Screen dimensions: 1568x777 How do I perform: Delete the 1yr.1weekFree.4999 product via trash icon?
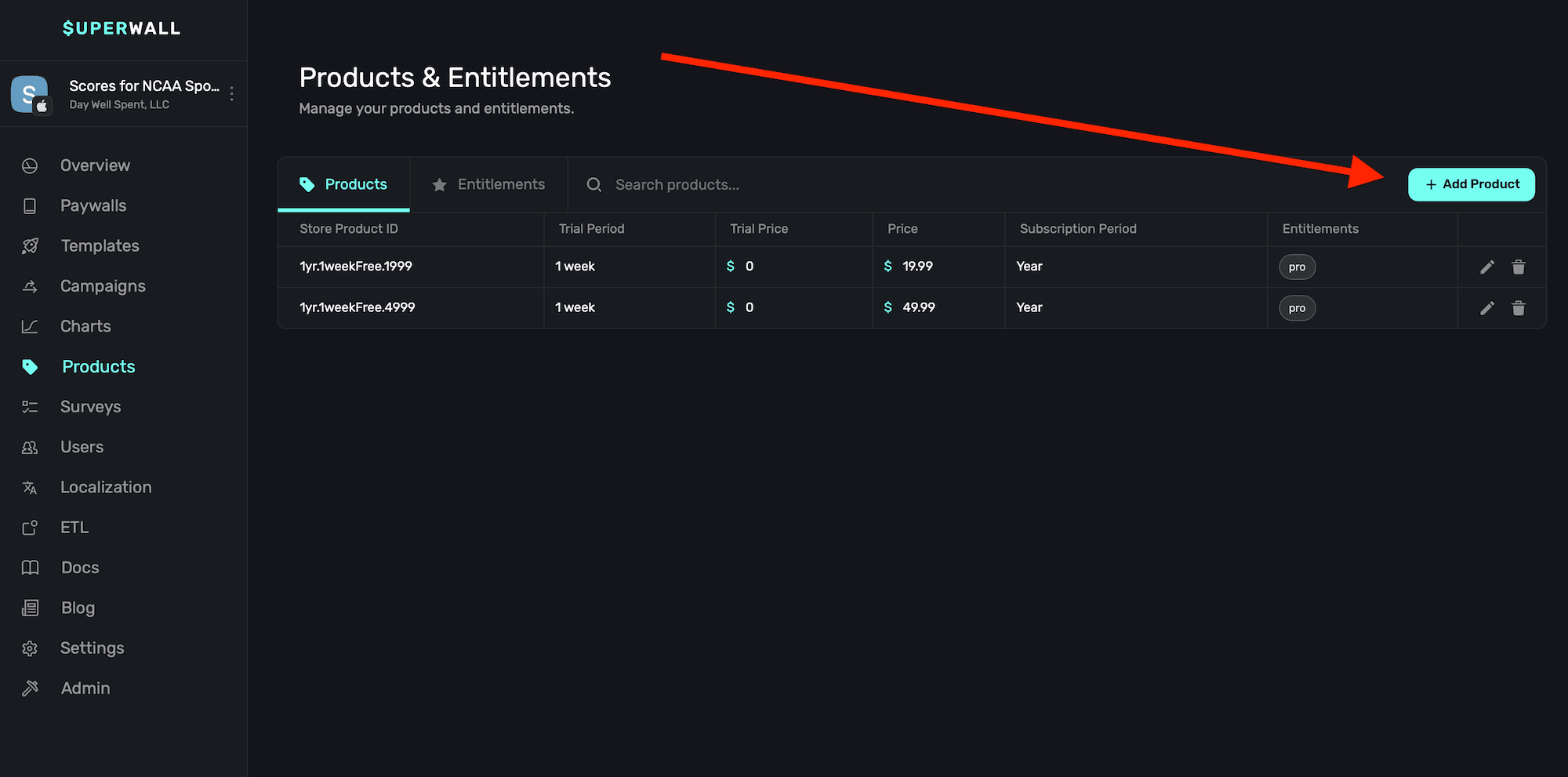(x=1518, y=308)
